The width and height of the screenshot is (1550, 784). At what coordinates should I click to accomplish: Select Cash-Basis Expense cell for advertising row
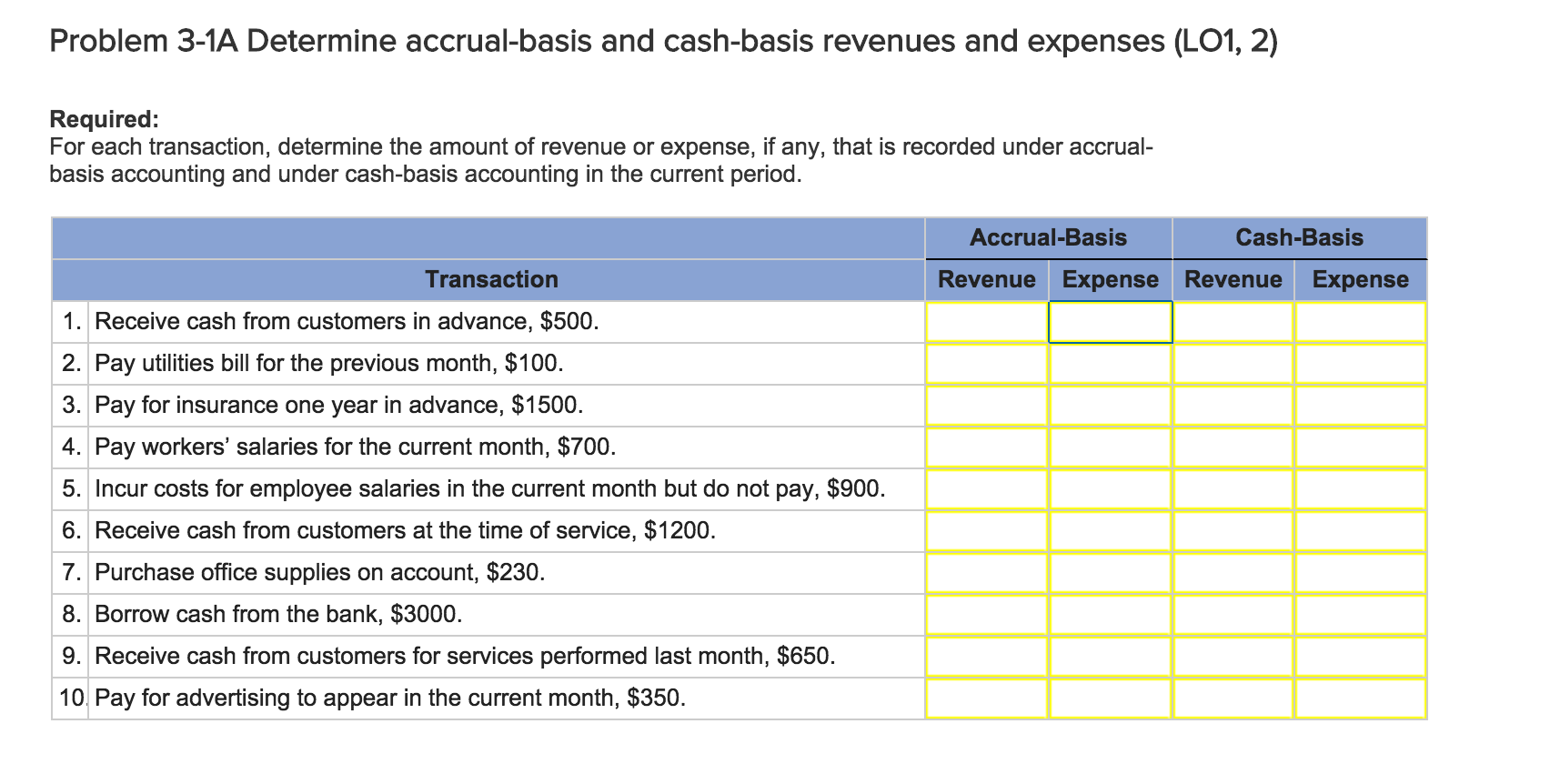click(1361, 699)
